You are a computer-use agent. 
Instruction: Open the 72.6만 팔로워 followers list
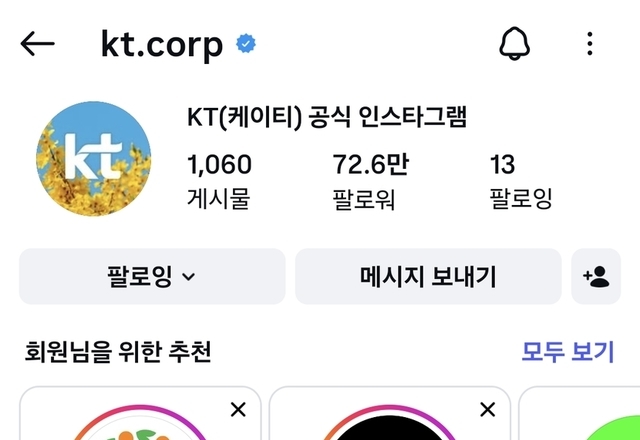coord(370,181)
